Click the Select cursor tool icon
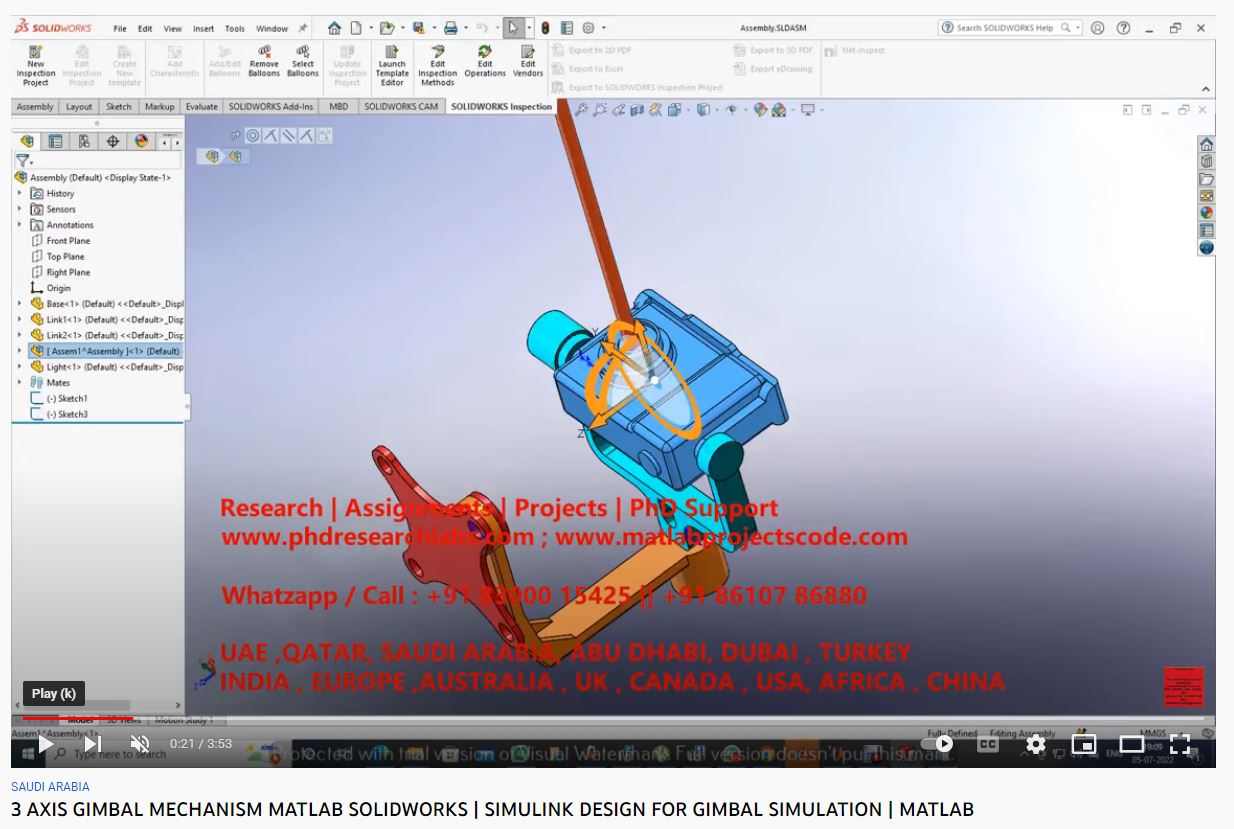This screenshot has height=829, width=1234. [x=512, y=28]
